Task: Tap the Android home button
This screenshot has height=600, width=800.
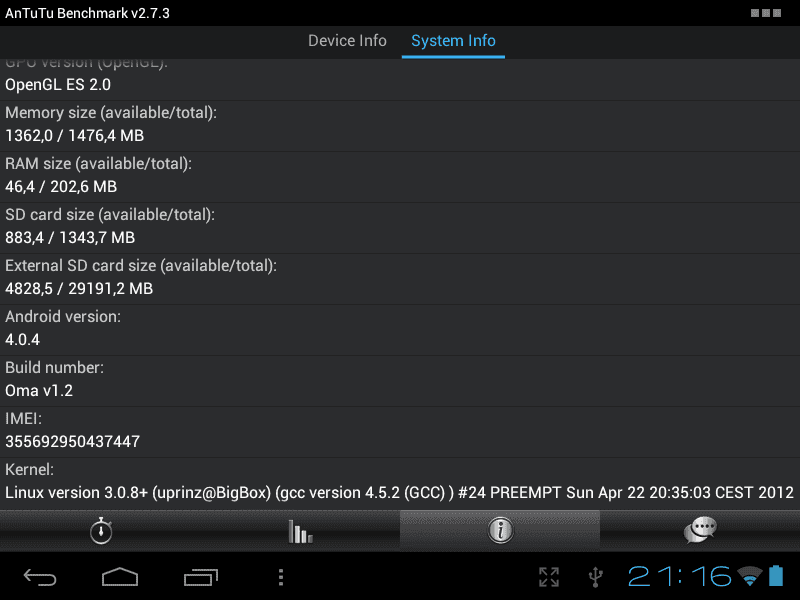Action: click(120, 577)
